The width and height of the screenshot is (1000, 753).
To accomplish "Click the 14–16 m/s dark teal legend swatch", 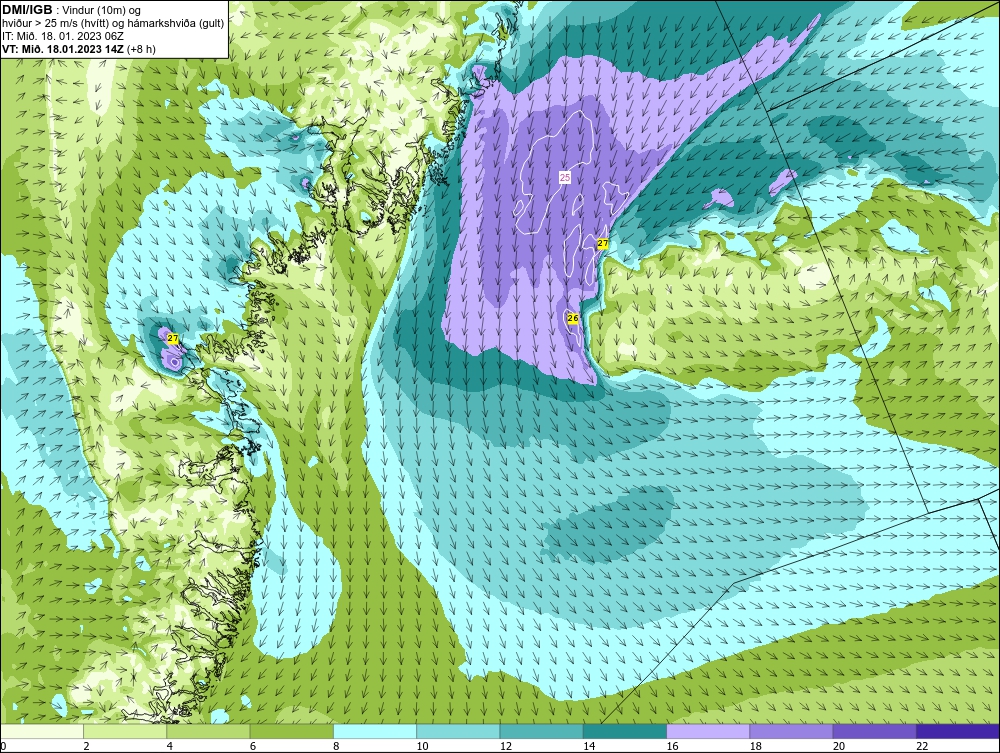I will pos(625,731).
